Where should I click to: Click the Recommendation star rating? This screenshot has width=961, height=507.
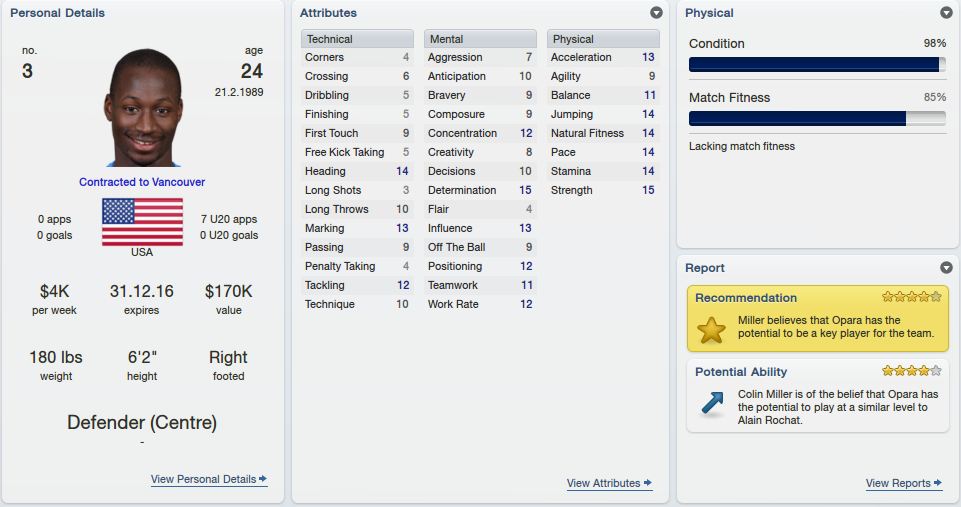(911, 297)
